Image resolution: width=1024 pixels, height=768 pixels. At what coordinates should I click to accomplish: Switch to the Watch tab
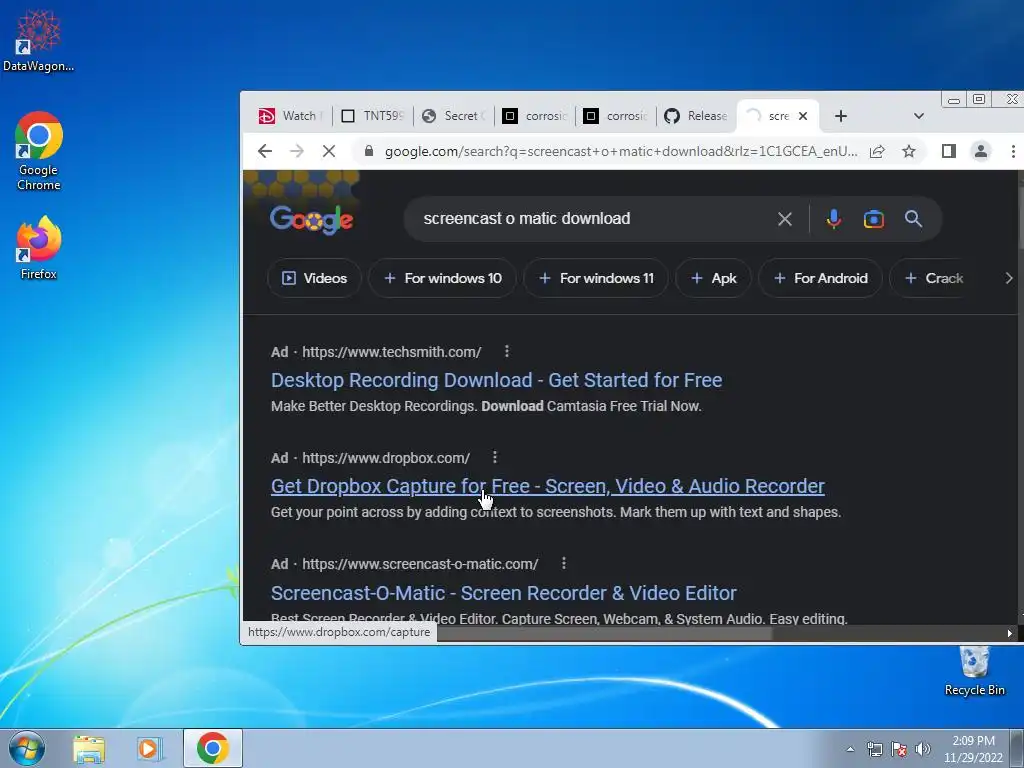point(291,116)
